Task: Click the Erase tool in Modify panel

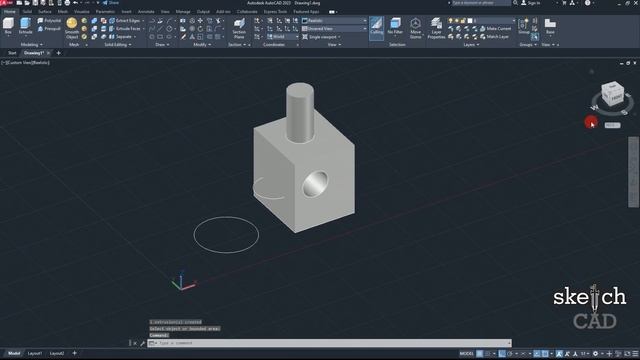Action: tap(183, 37)
